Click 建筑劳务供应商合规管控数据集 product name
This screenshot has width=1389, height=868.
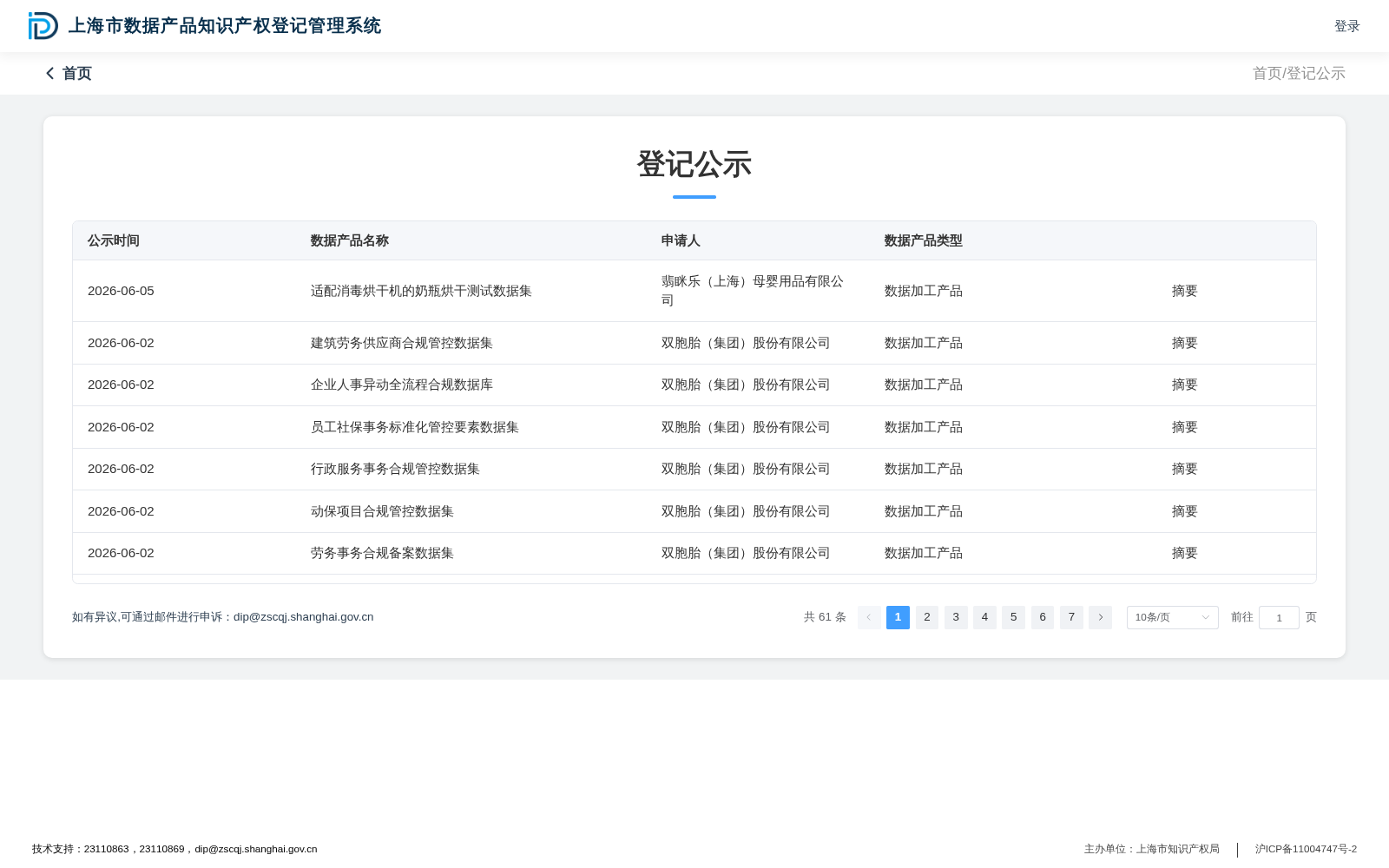point(402,343)
